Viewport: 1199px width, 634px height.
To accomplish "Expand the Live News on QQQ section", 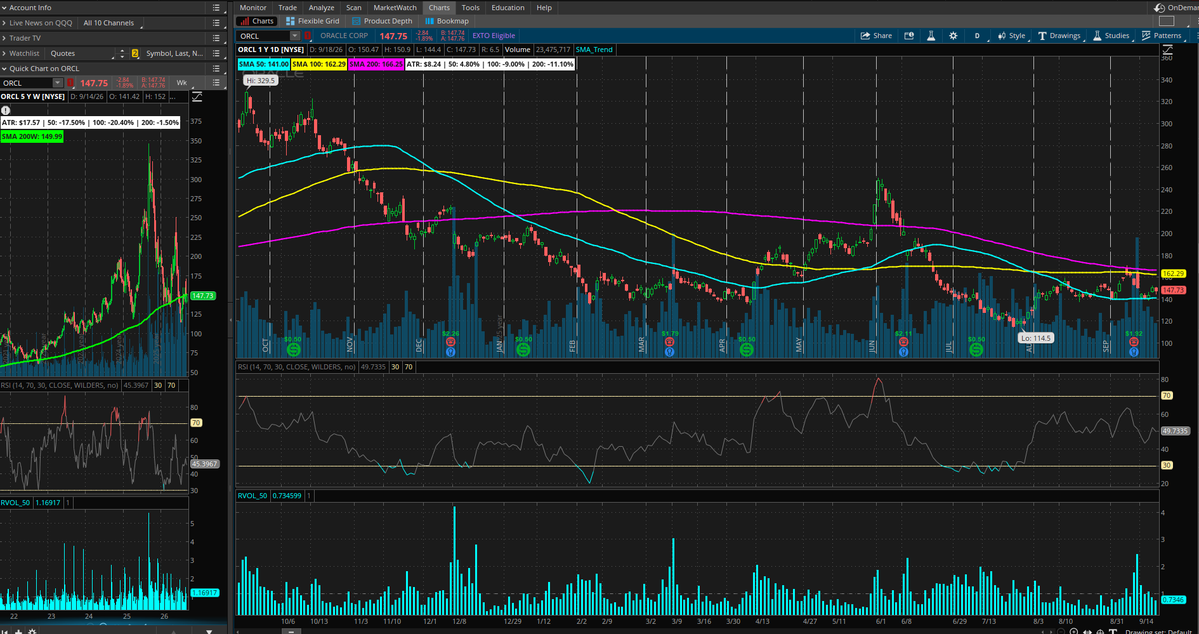I will (x=5, y=23).
